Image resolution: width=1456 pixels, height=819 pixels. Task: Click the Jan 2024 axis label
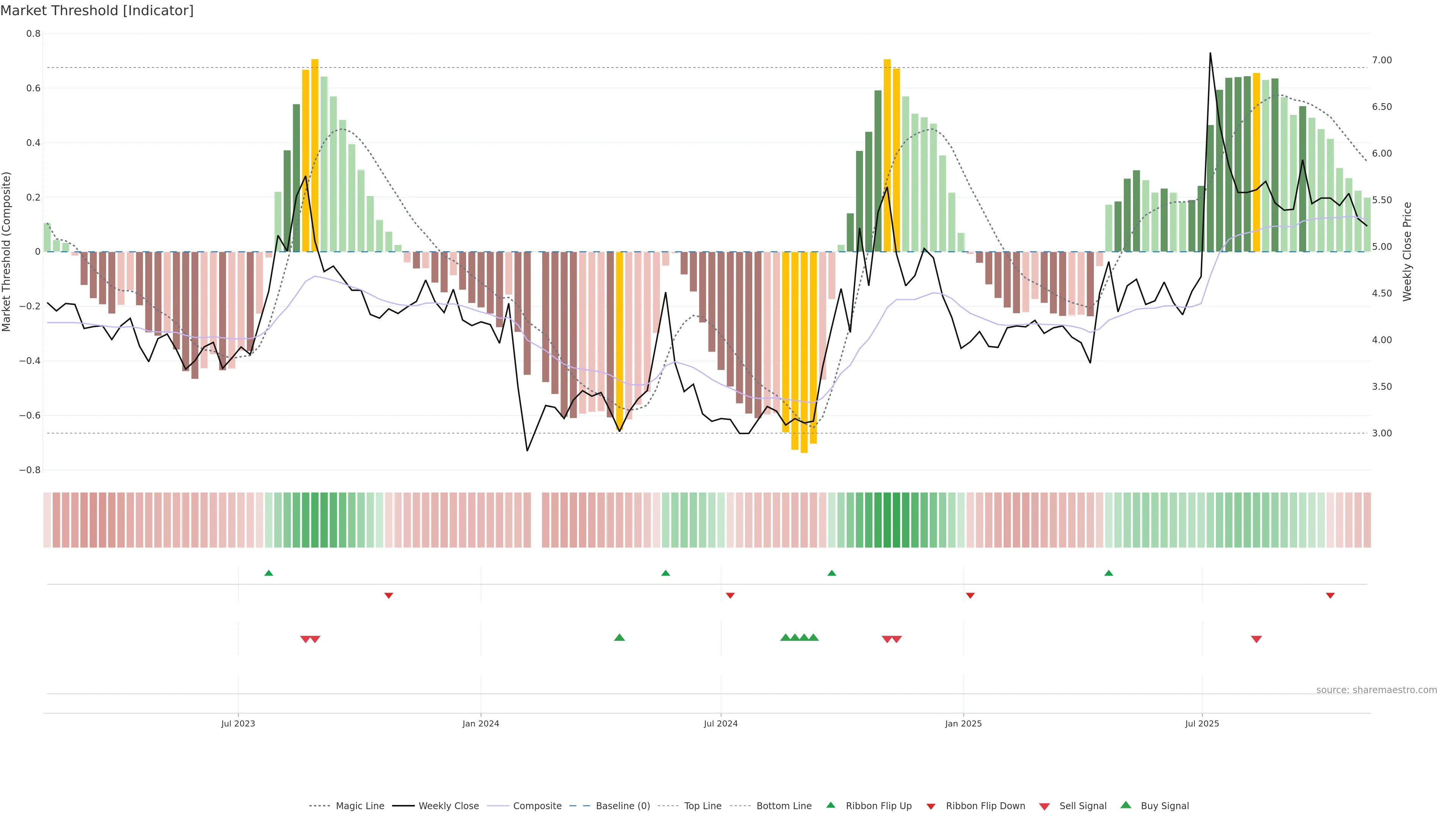pos(480,723)
